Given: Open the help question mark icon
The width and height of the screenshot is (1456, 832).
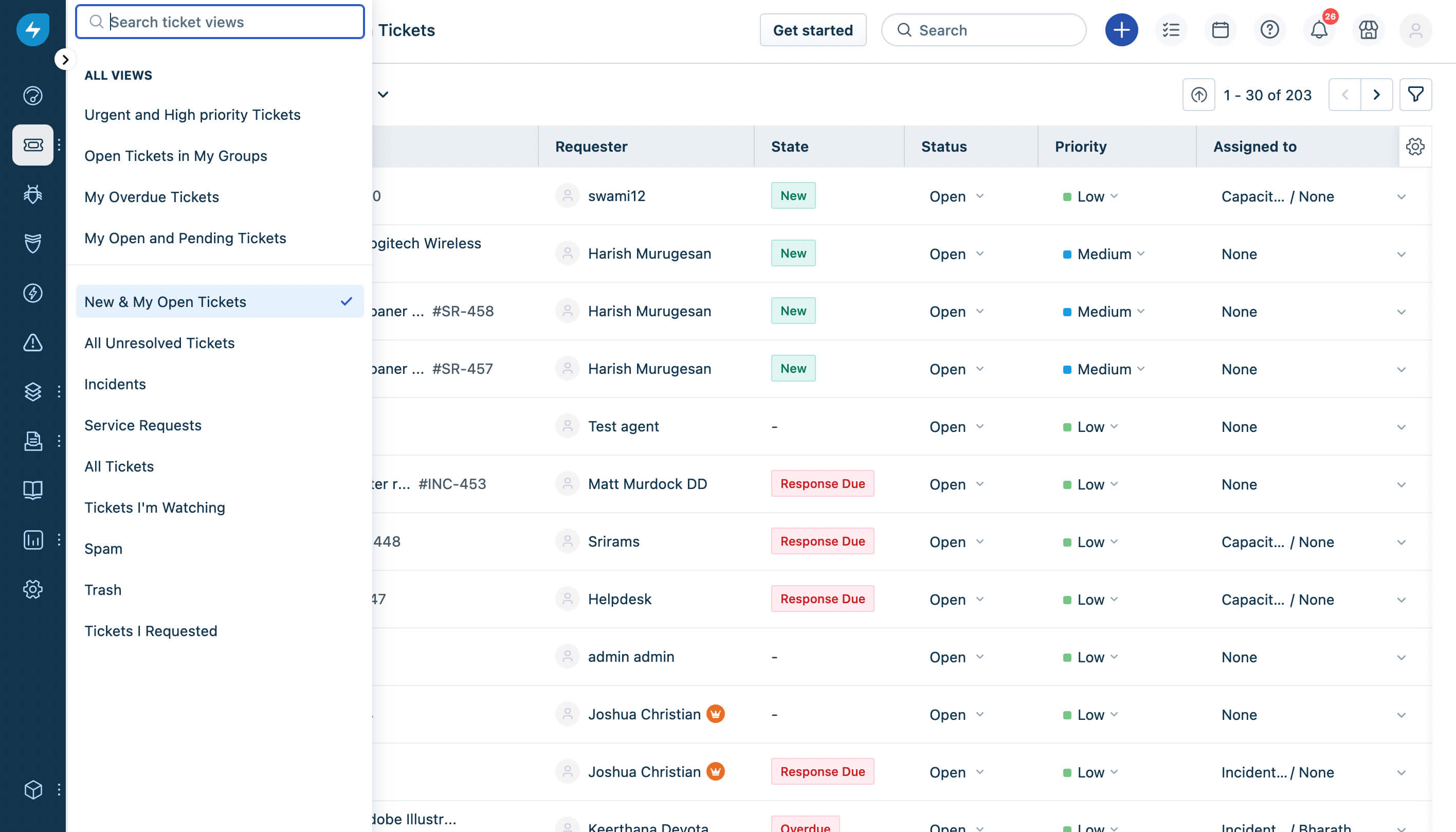Looking at the screenshot, I should pos(1269,30).
